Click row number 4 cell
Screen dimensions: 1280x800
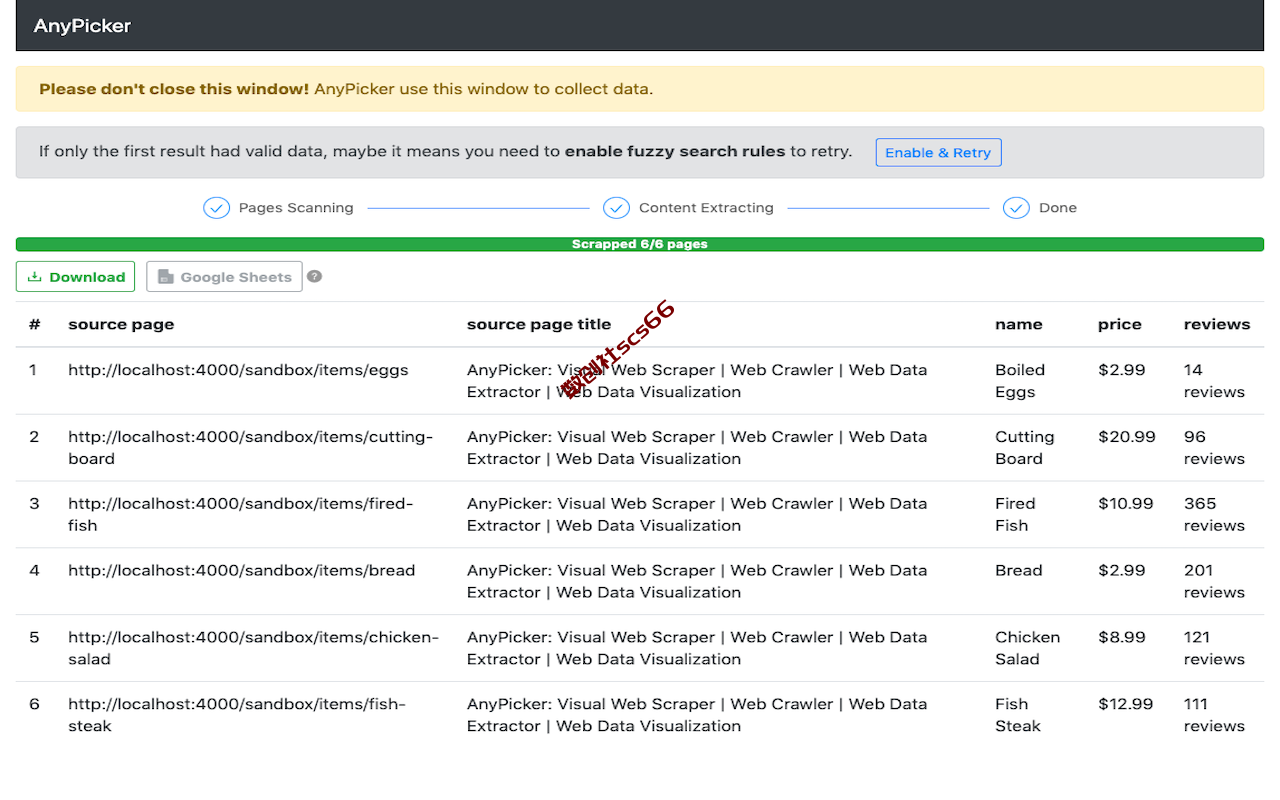34,571
